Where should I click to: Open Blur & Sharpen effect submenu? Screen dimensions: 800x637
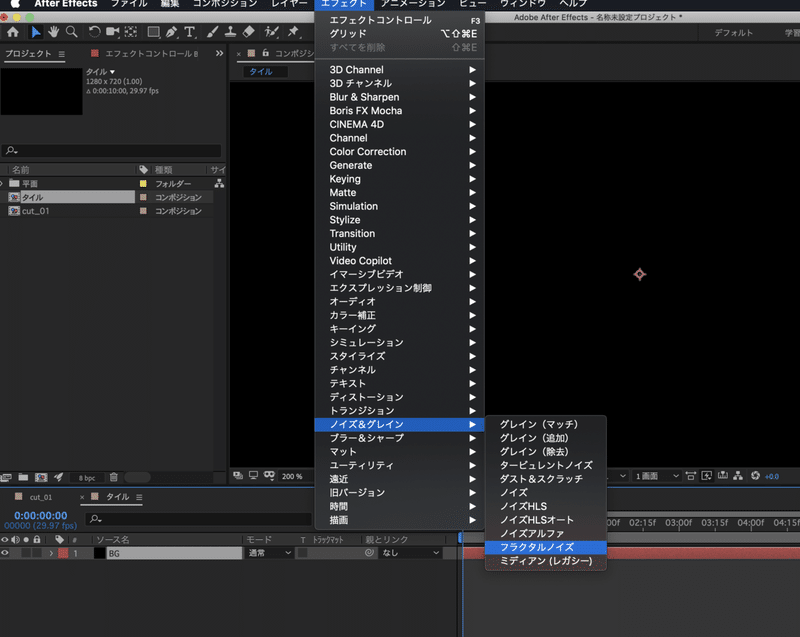click(x=399, y=97)
